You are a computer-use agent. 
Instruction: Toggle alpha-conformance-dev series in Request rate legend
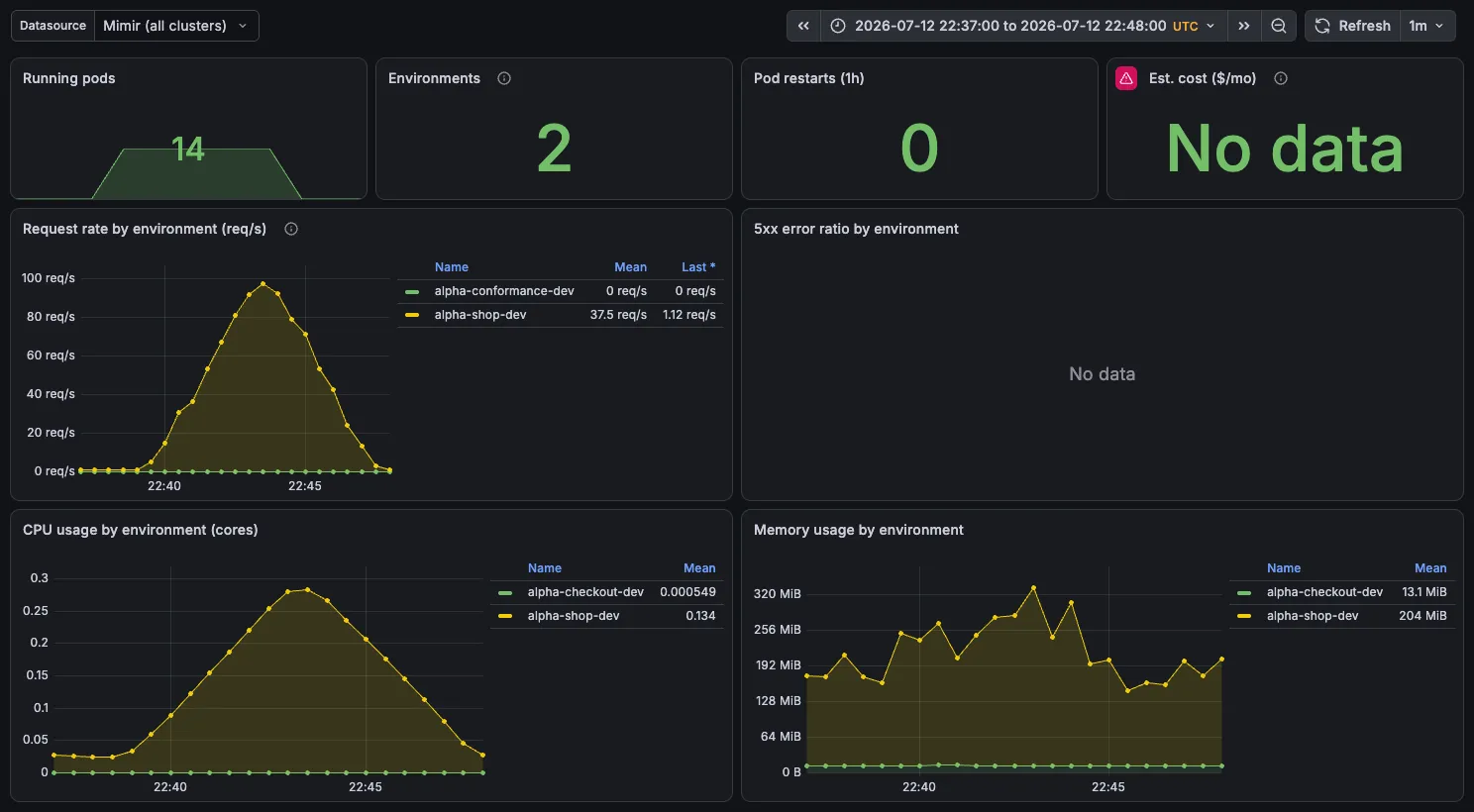coord(504,291)
